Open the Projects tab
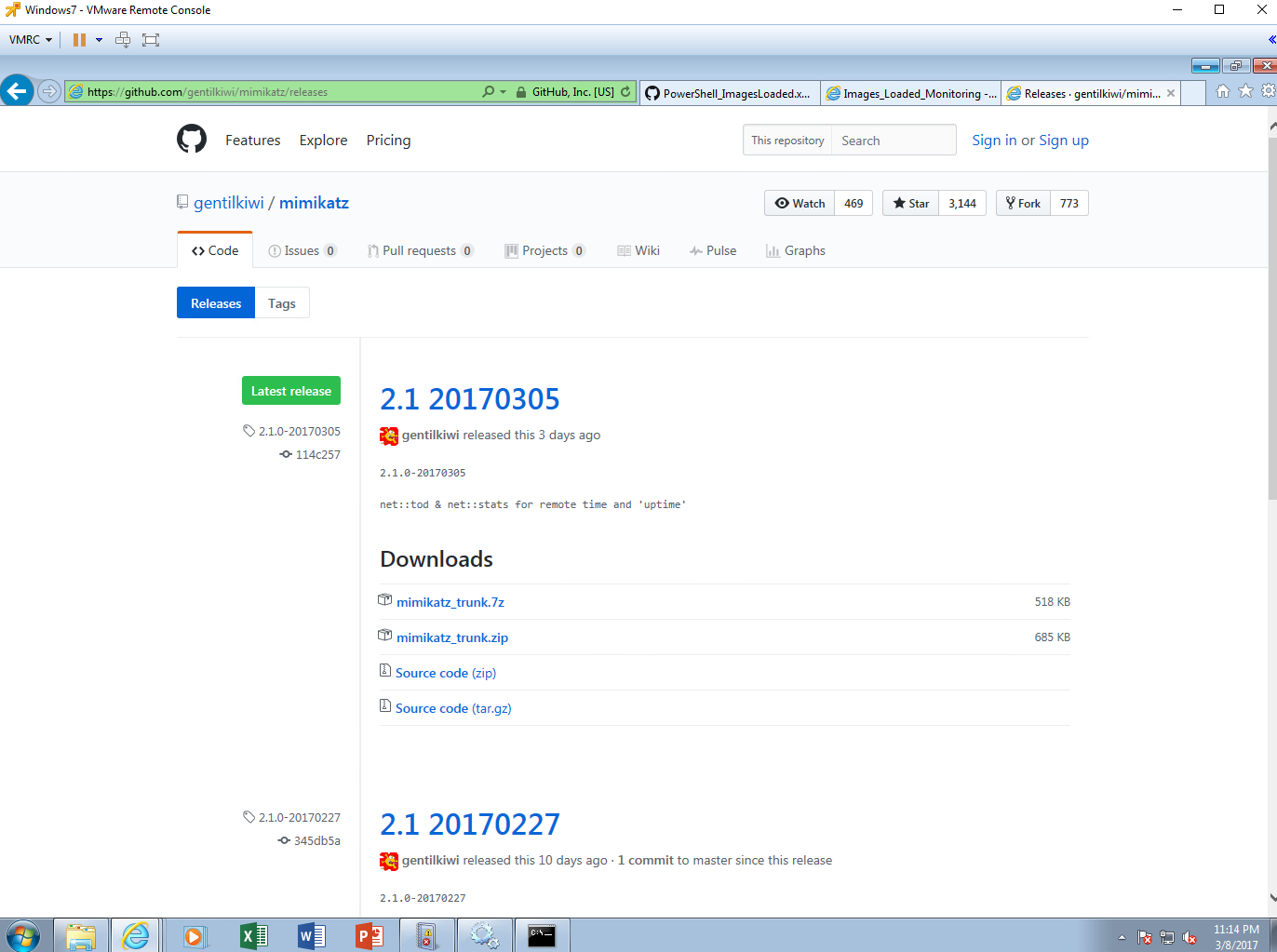The image size is (1277, 952). click(545, 250)
